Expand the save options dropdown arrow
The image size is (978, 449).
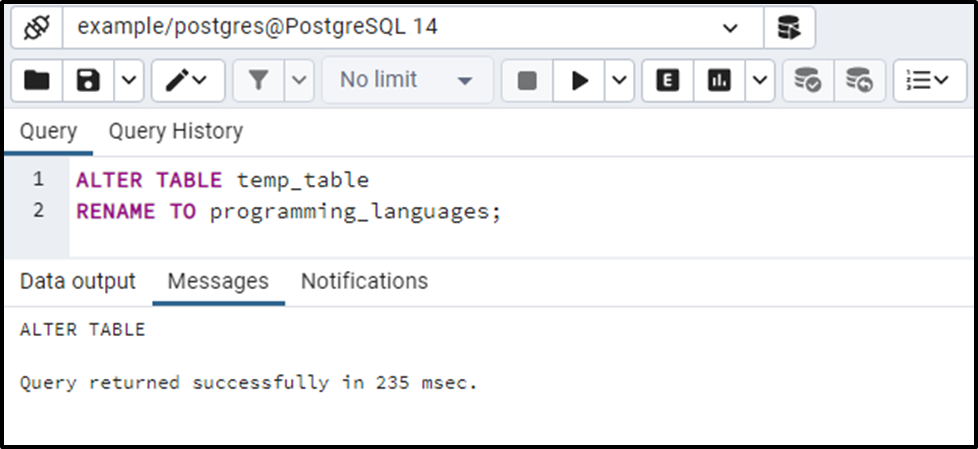(x=128, y=80)
